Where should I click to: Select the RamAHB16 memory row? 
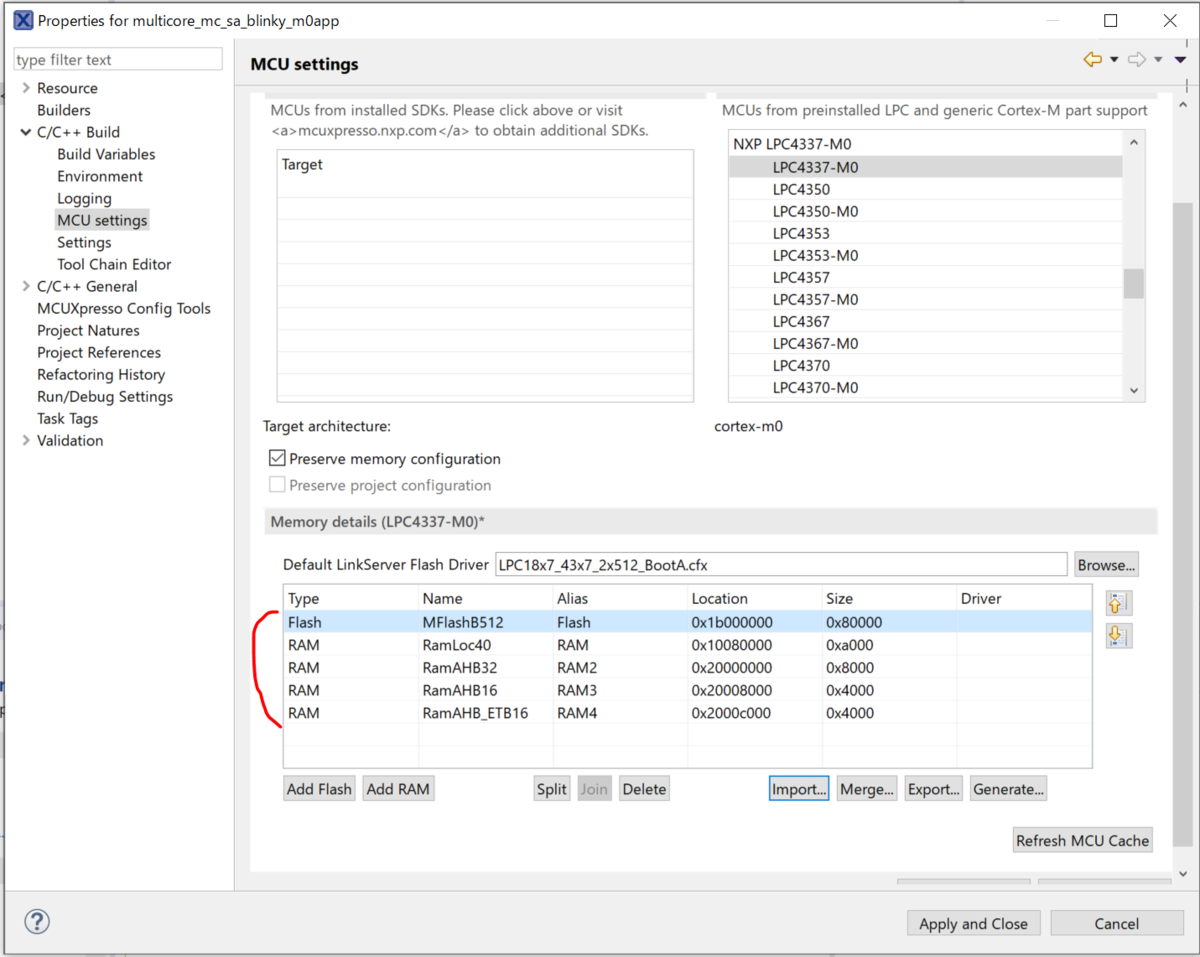coord(687,690)
